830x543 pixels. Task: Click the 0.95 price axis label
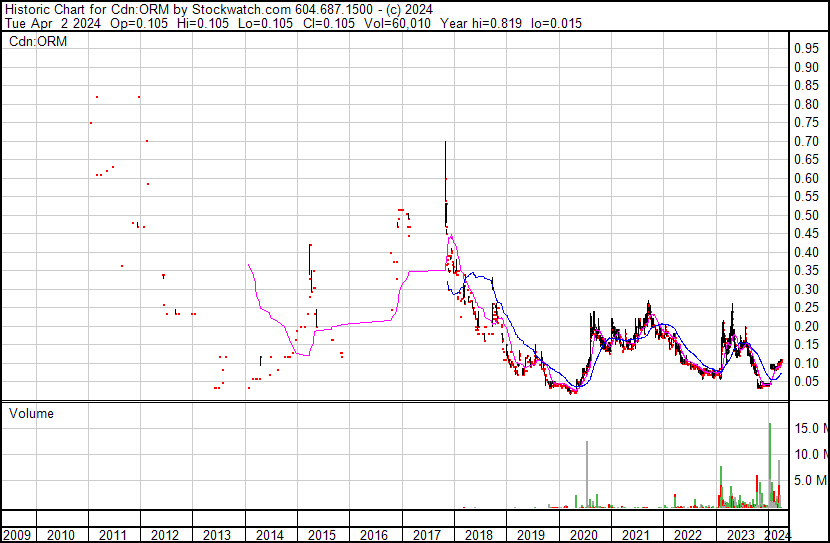click(x=807, y=49)
